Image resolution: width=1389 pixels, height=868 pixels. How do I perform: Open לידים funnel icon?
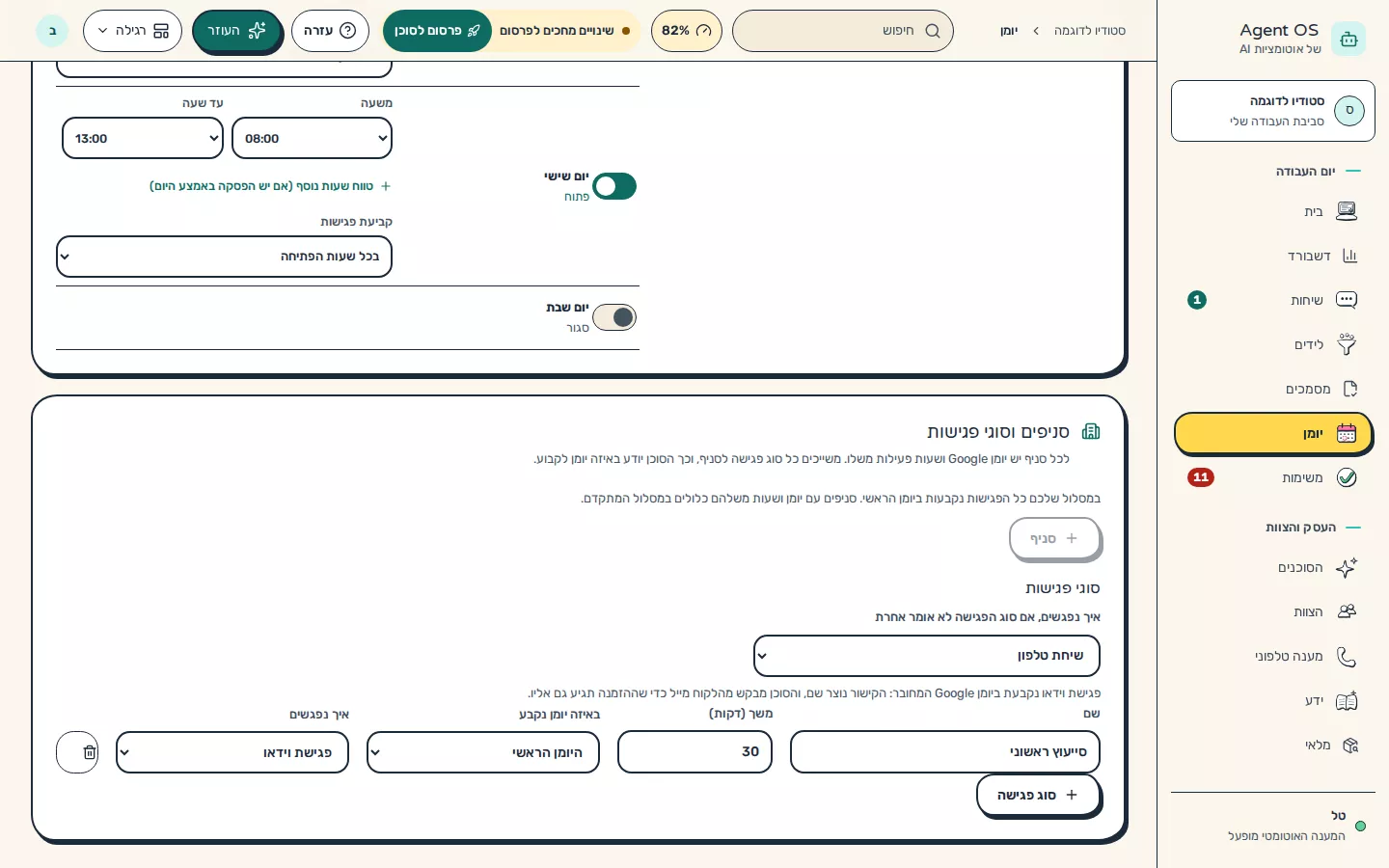[x=1347, y=344]
